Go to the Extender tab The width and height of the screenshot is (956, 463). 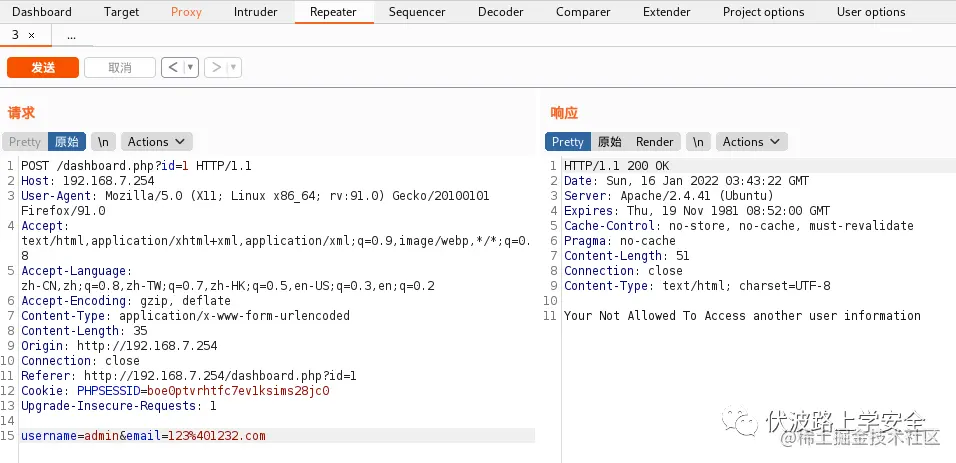pyautogui.click(x=666, y=12)
